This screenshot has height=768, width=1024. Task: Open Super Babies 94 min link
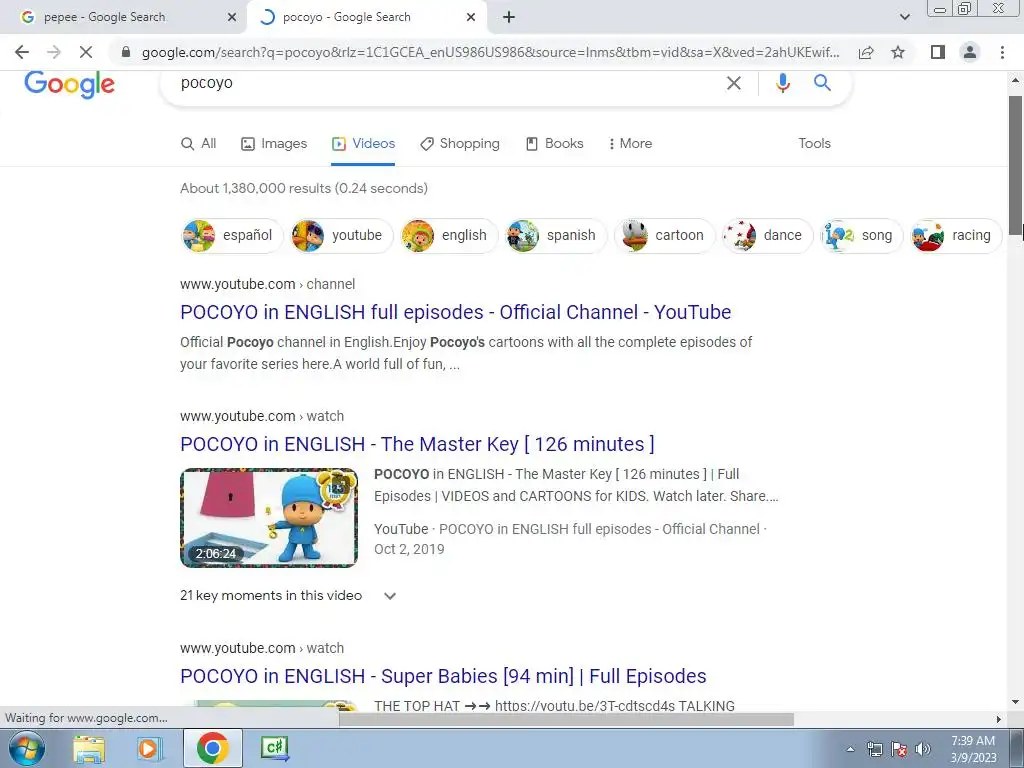[443, 676]
